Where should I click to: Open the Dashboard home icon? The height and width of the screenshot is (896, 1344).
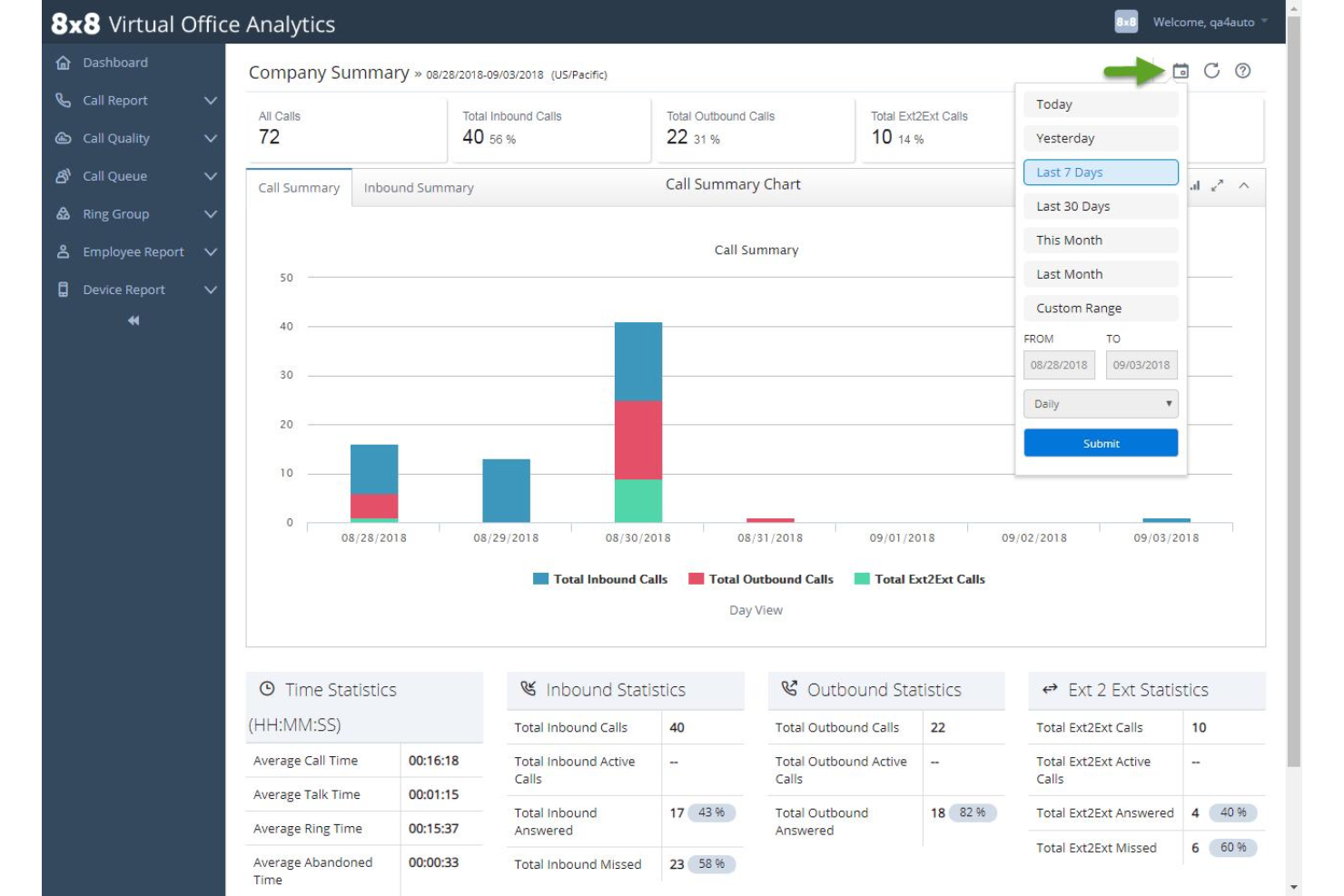coord(63,63)
